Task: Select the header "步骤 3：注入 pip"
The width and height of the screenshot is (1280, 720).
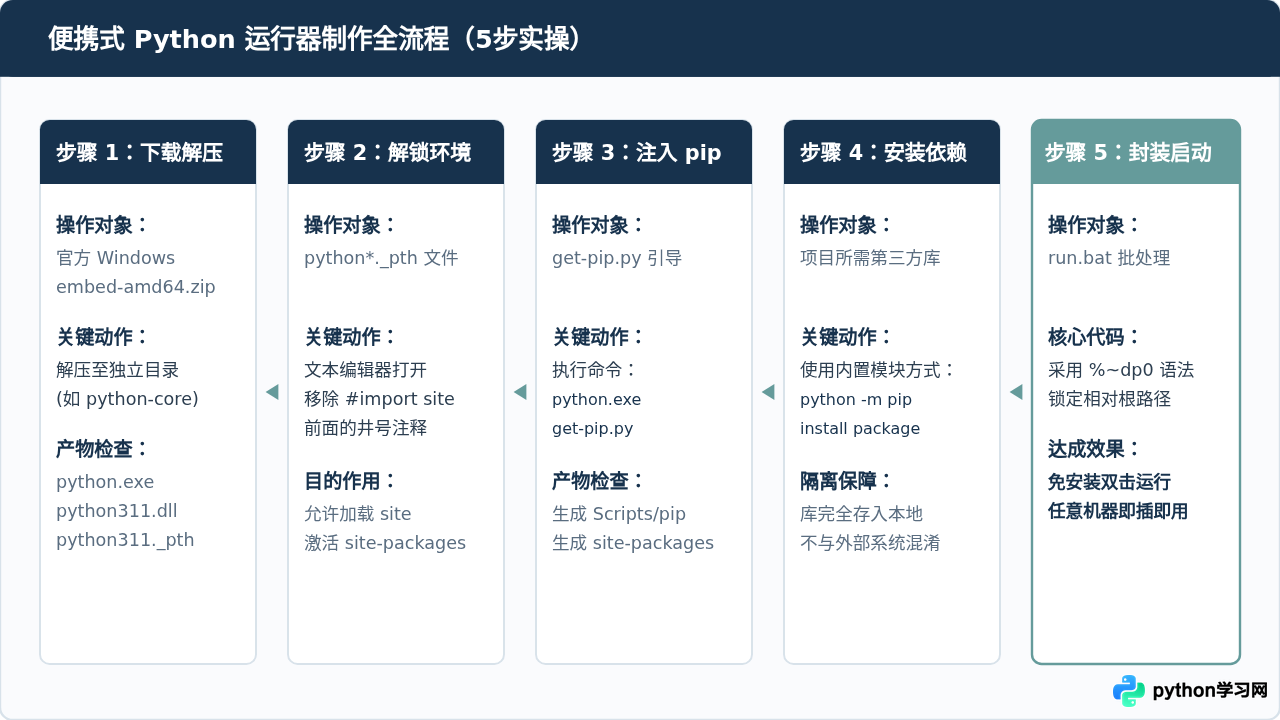Action: point(644,152)
